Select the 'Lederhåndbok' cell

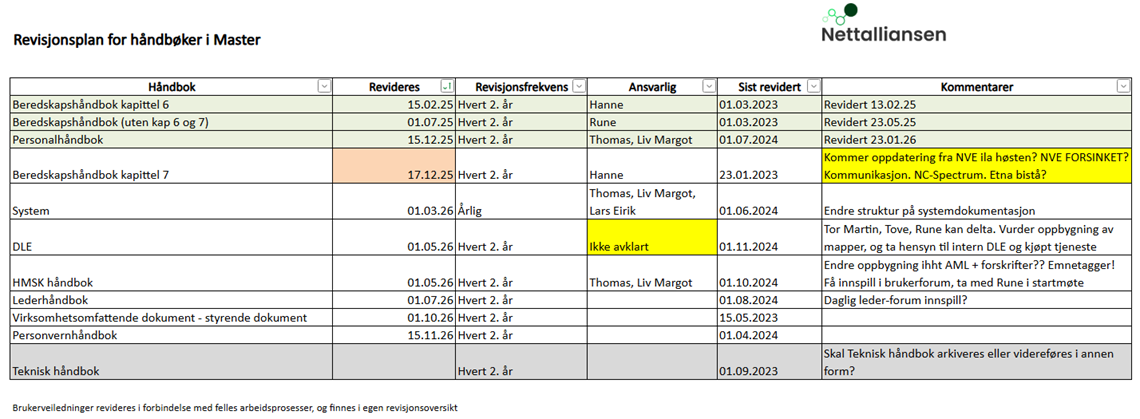pos(171,299)
